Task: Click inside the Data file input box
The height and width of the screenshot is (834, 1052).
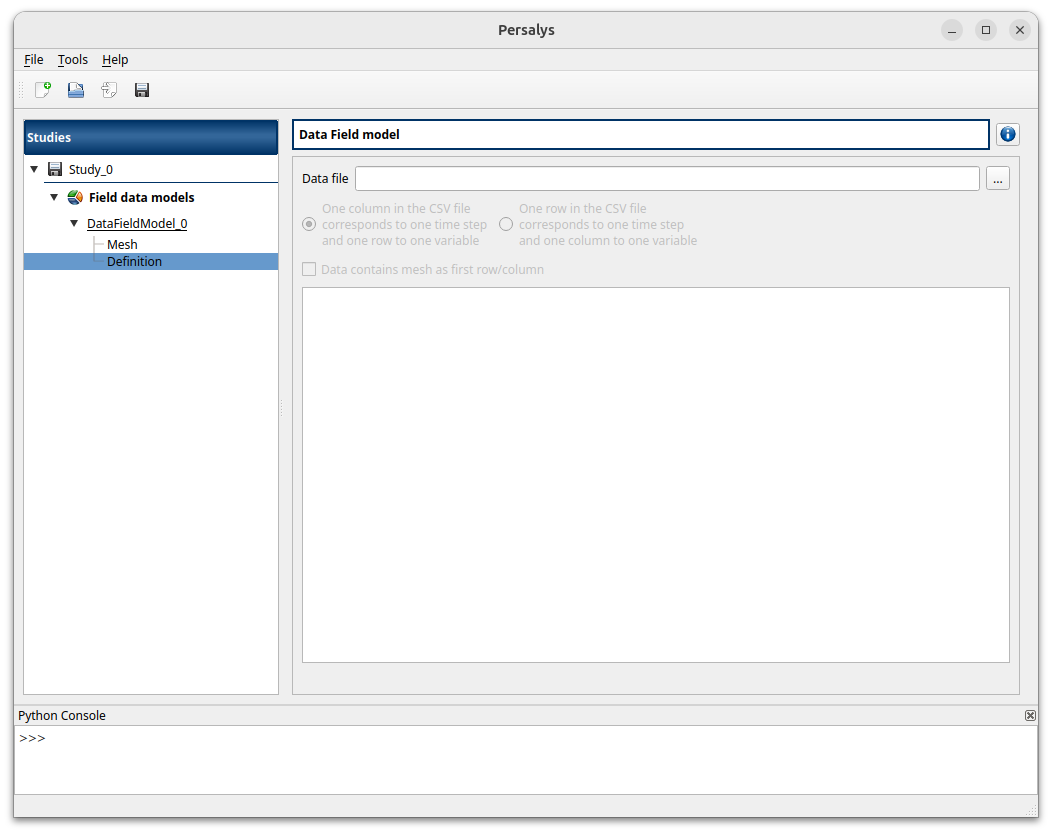Action: pyautogui.click(x=666, y=178)
